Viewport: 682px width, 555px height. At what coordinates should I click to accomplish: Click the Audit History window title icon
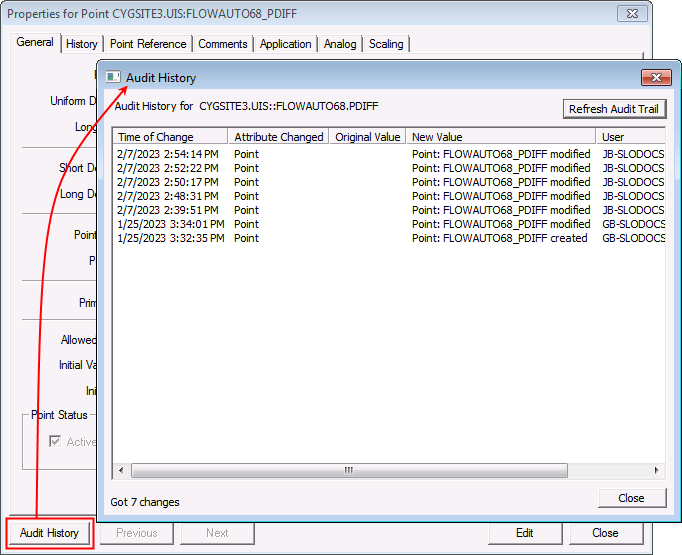113,77
